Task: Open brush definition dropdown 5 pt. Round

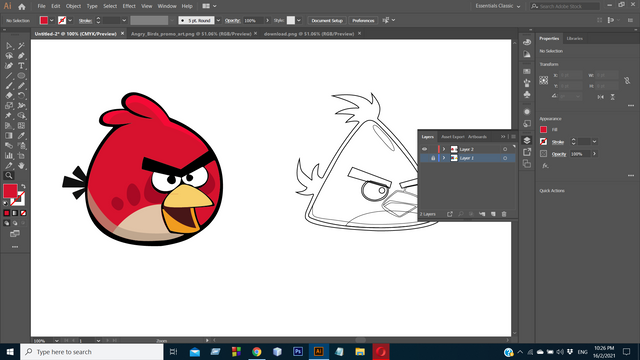Action: [x=218, y=20]
